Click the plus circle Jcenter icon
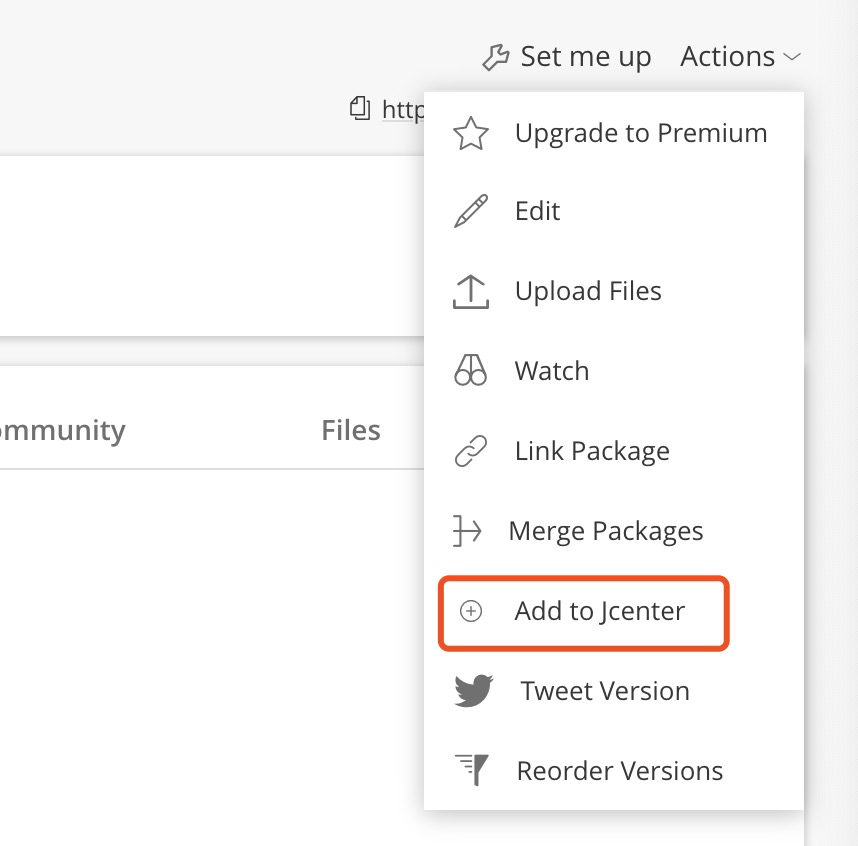 pos(471,611)
